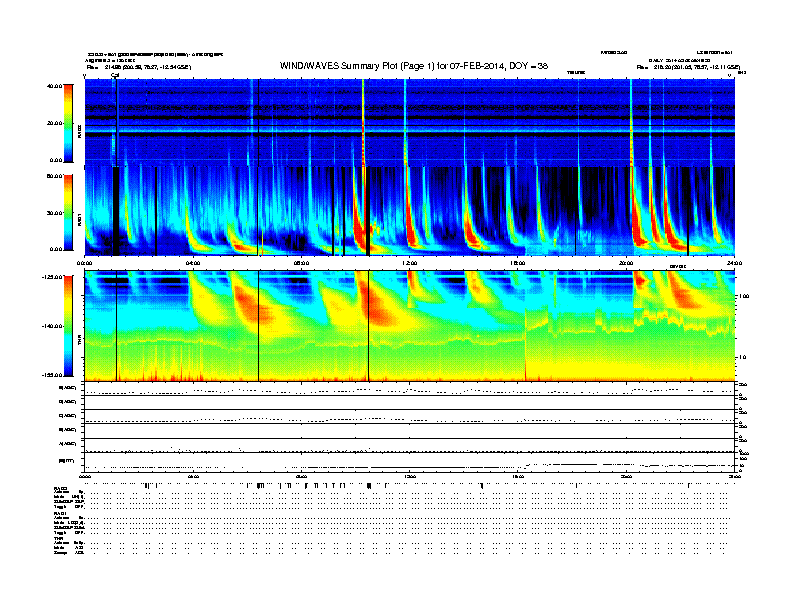Click the 12:00 tick below RAD1 spectrogram
The height and width of the screenshot is (612, 792).
409,263
